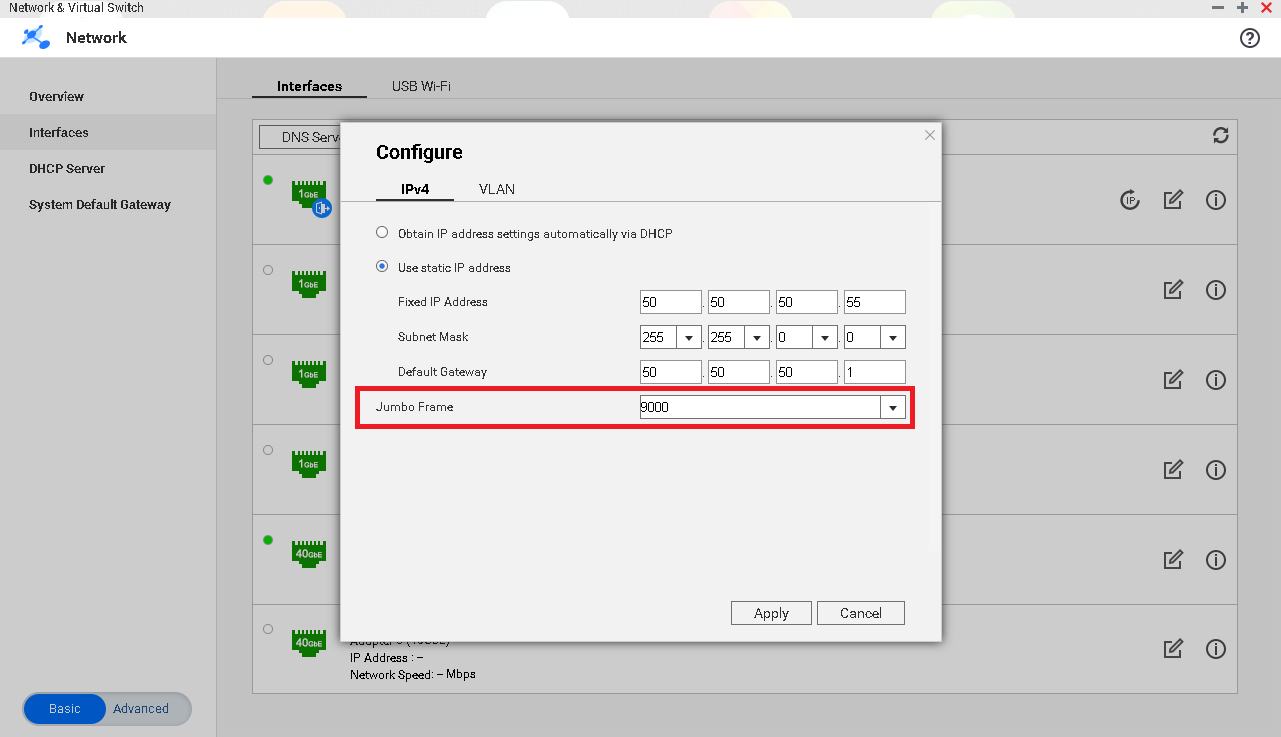
Task: Select Use static IP address option
Action: (x=382, y=267)
